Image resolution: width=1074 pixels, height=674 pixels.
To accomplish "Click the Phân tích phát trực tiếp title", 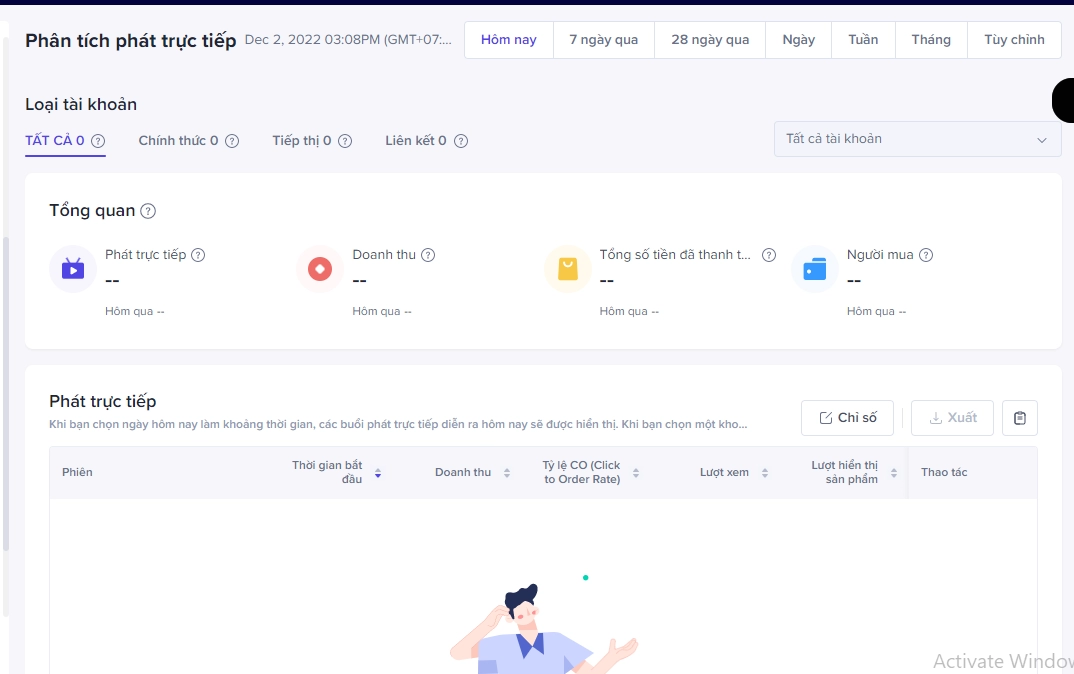I will tap(131, 40).
